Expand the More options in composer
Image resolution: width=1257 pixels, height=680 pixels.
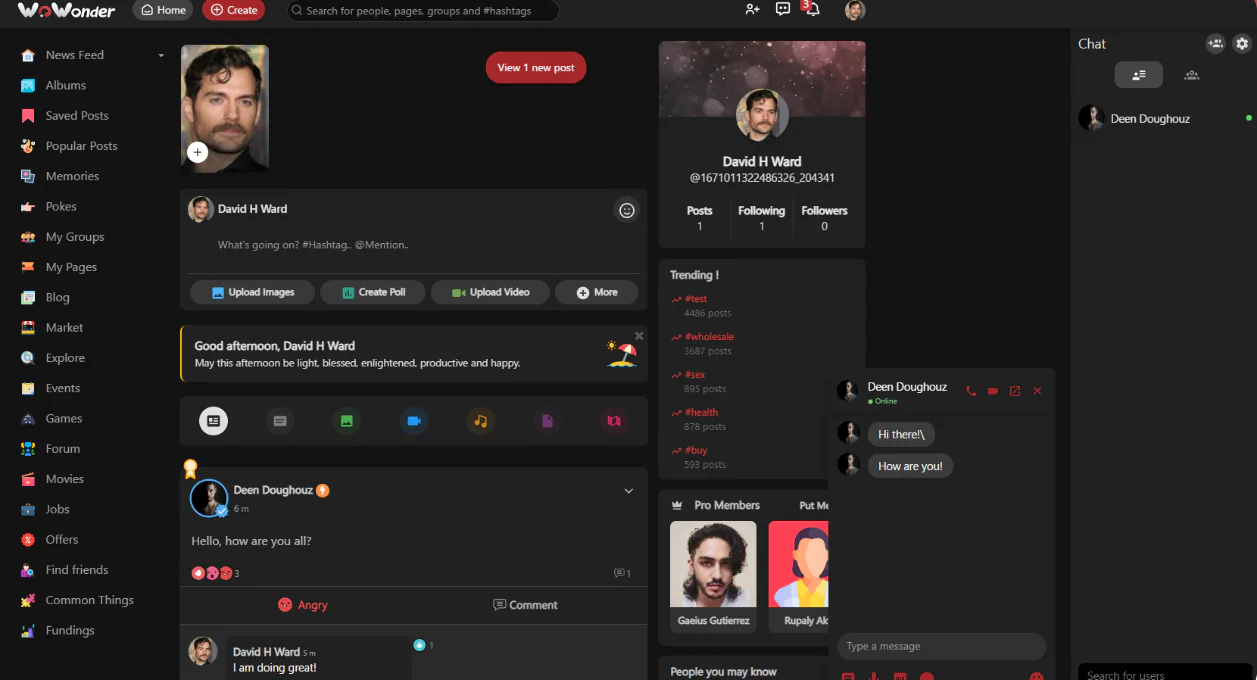click(597, 292)
